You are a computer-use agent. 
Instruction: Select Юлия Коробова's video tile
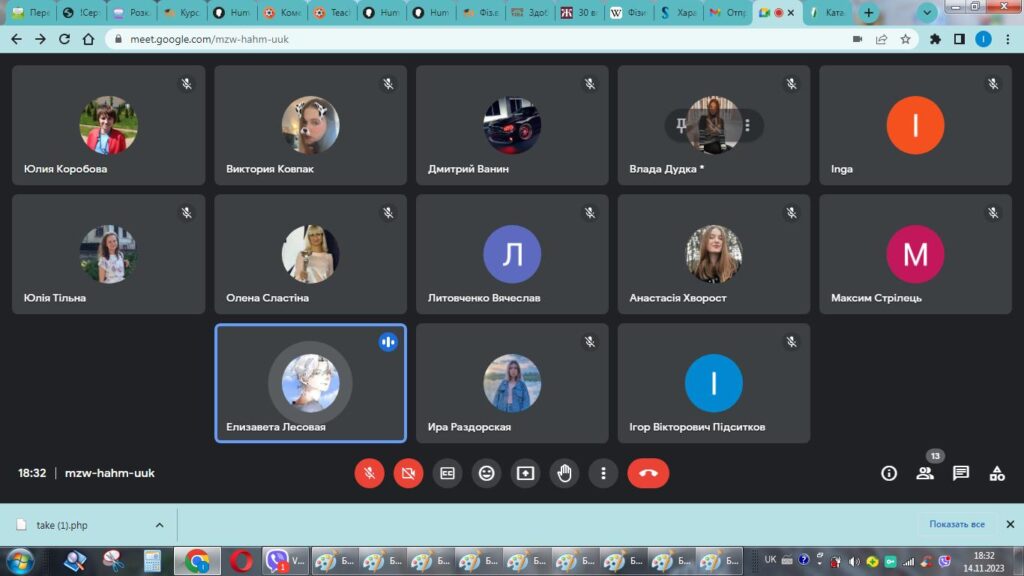tap(108, 125)
